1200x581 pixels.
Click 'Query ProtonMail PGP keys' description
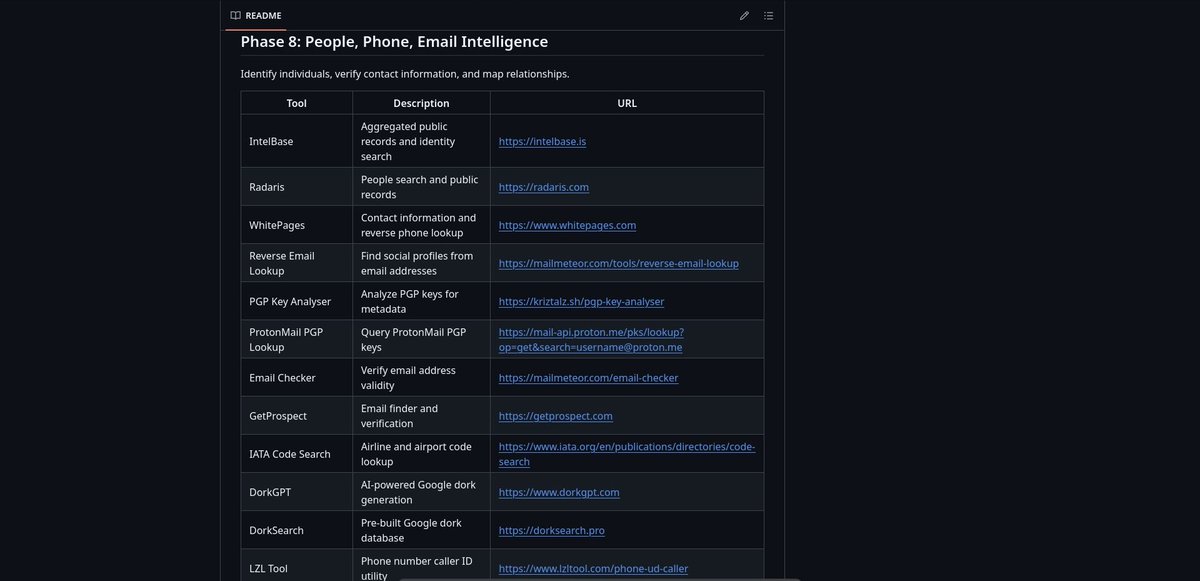[413, 339]
